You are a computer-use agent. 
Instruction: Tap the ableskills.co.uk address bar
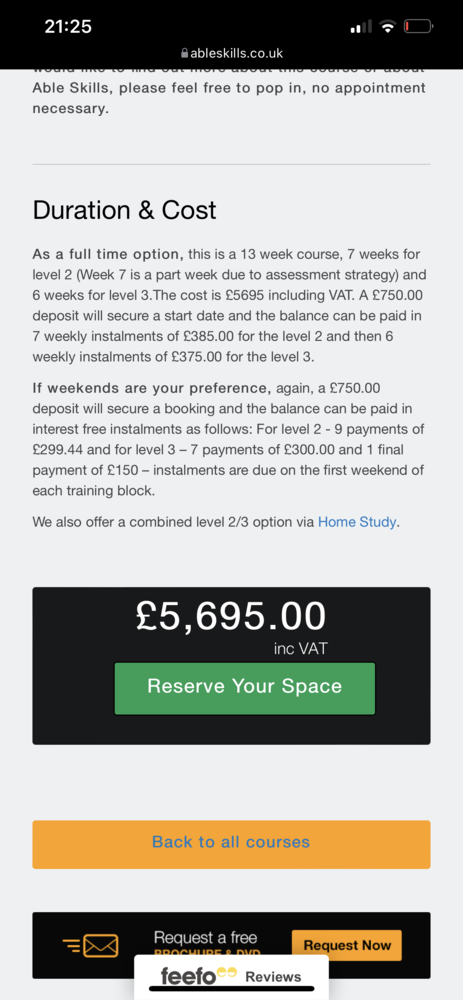[232, 53]
